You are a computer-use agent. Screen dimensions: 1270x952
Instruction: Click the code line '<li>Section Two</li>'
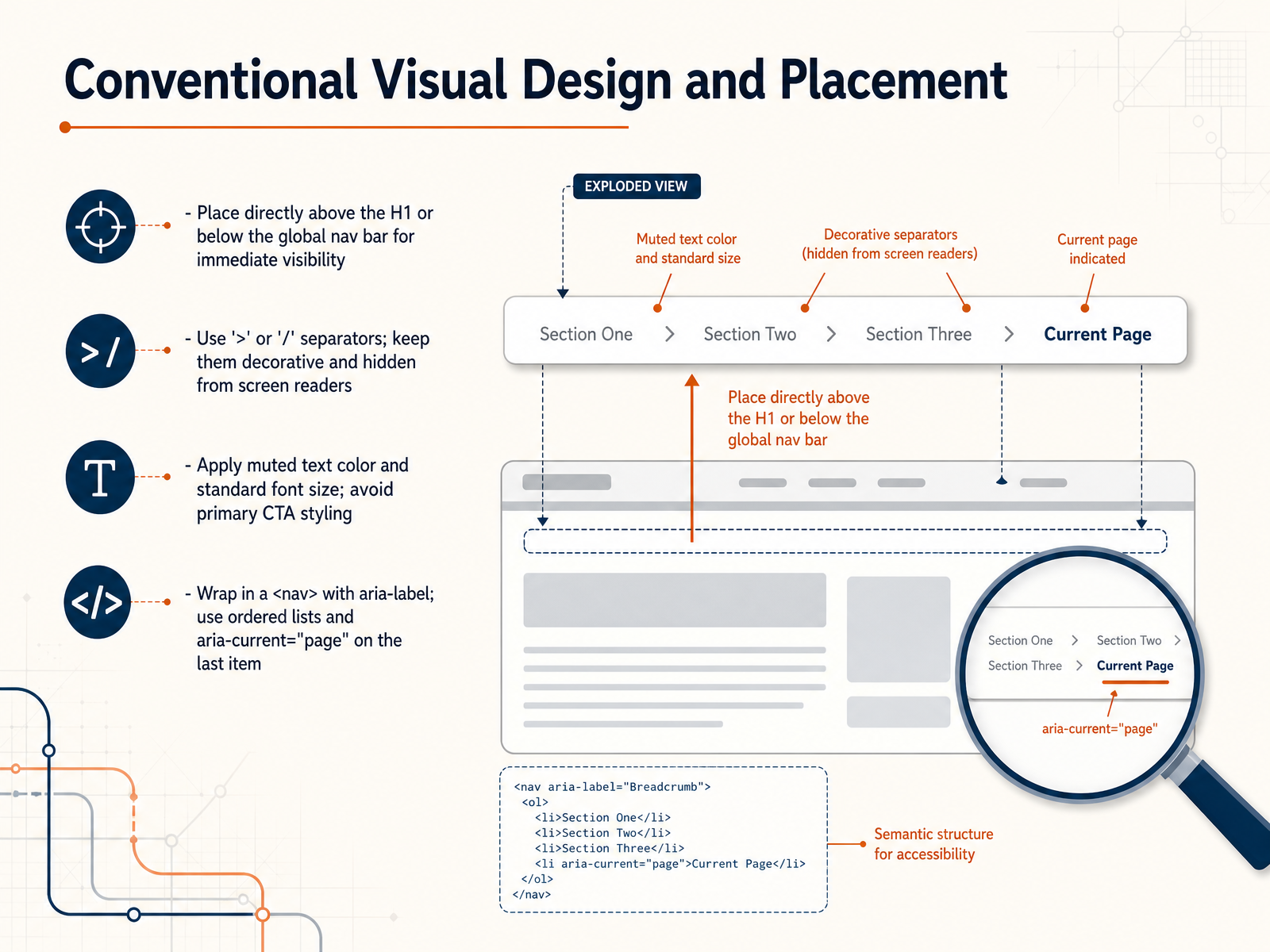pos(602,833)
